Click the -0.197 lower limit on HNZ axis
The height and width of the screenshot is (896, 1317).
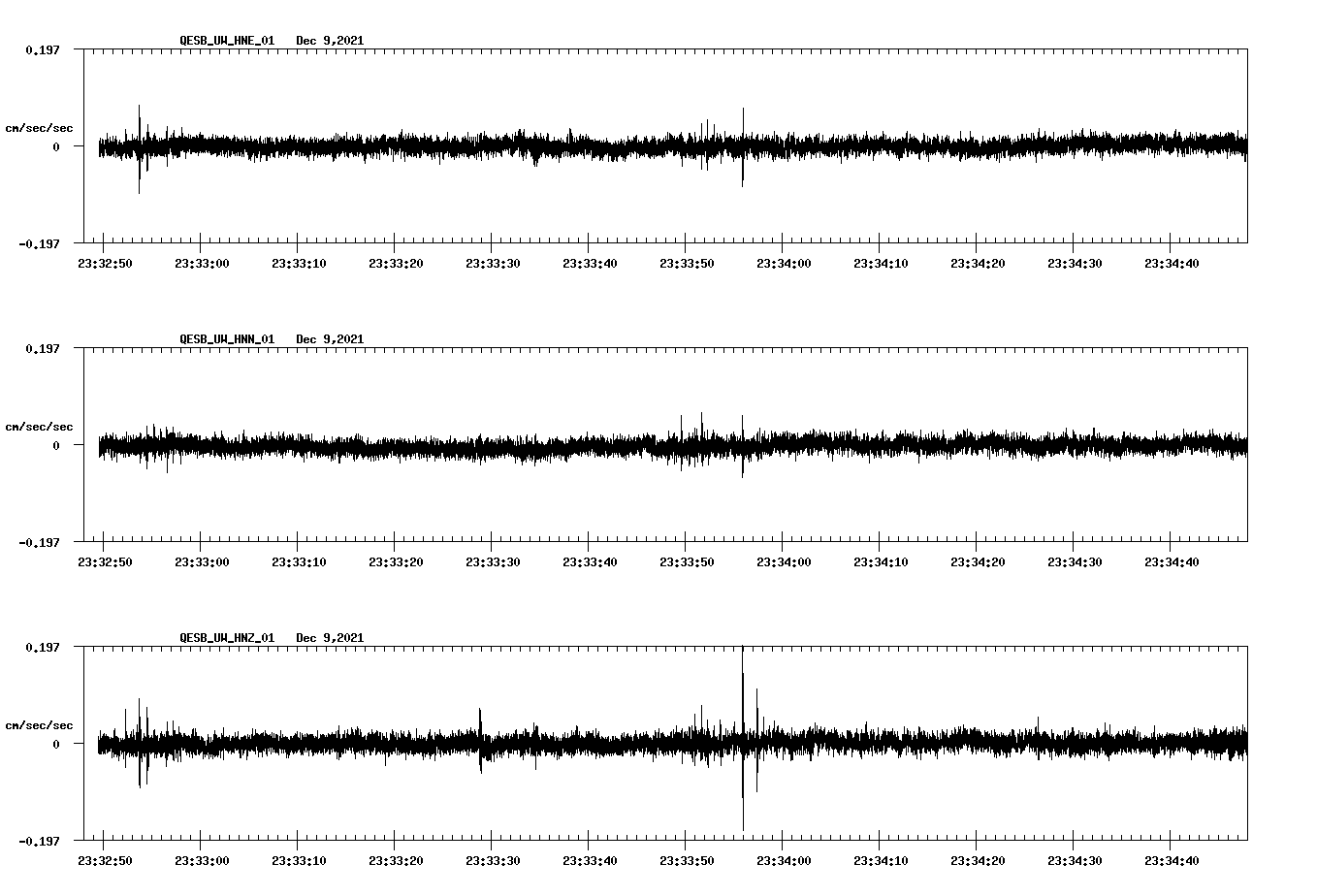(x=39, y=842)
